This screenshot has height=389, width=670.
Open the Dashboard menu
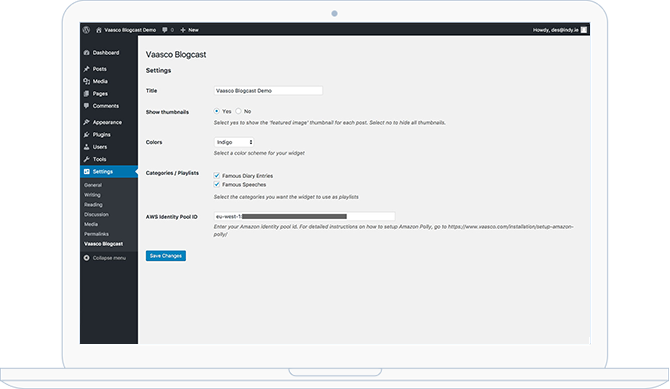click(106, 53)
